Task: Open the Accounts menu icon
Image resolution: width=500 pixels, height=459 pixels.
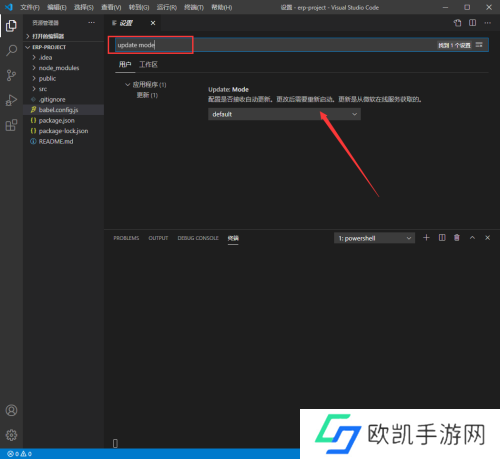Action: tap(11, 410)
